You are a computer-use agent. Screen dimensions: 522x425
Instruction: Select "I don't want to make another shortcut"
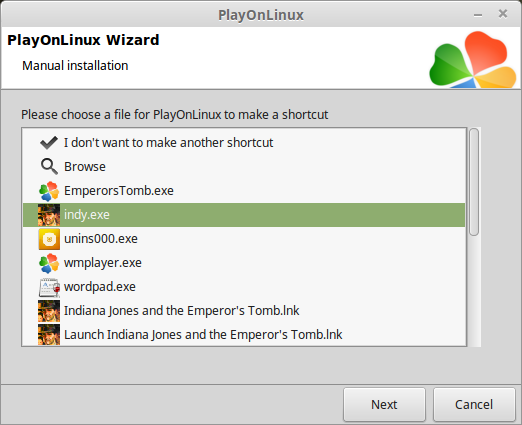[x=168, y=143]
